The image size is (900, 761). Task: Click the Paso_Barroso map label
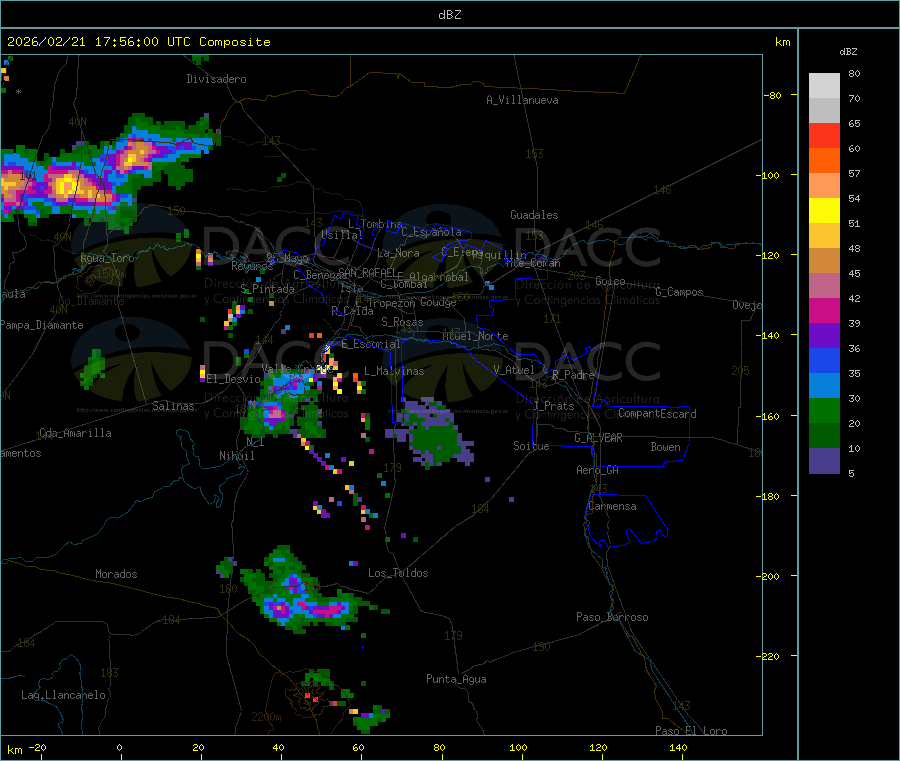(612, 617)
